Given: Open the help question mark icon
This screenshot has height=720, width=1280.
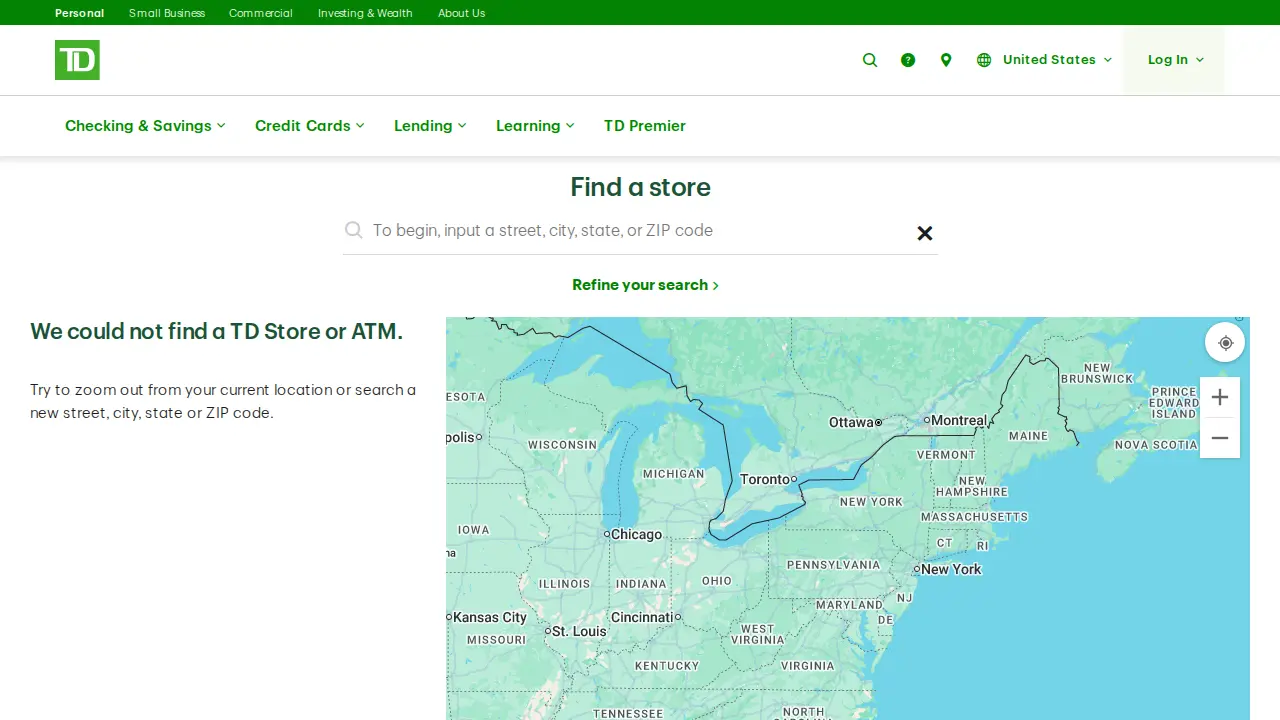Looking at the screenshot, I should pos(908,60).
